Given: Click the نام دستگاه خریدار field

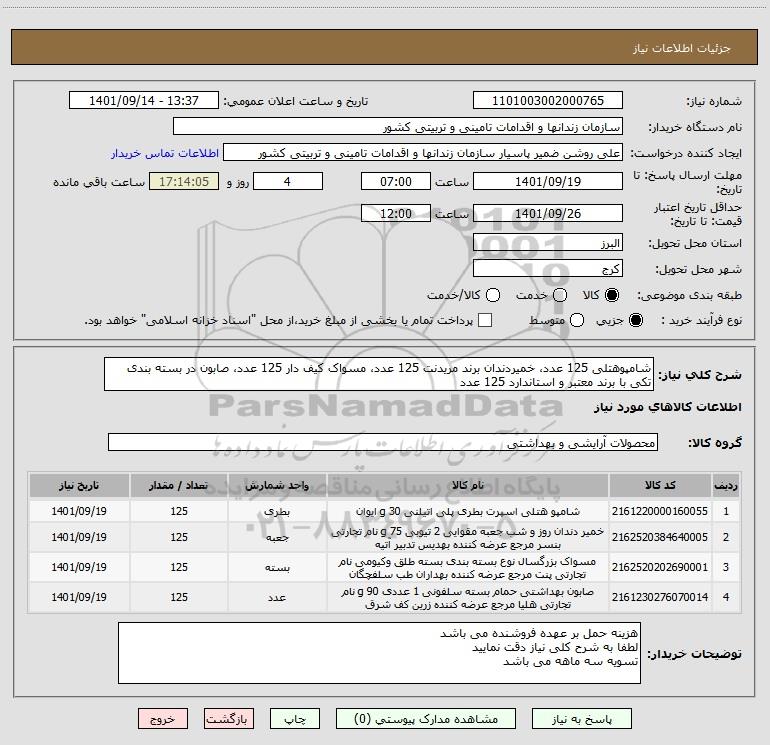Looking at the screenshot, I should [x=398, y=127].
